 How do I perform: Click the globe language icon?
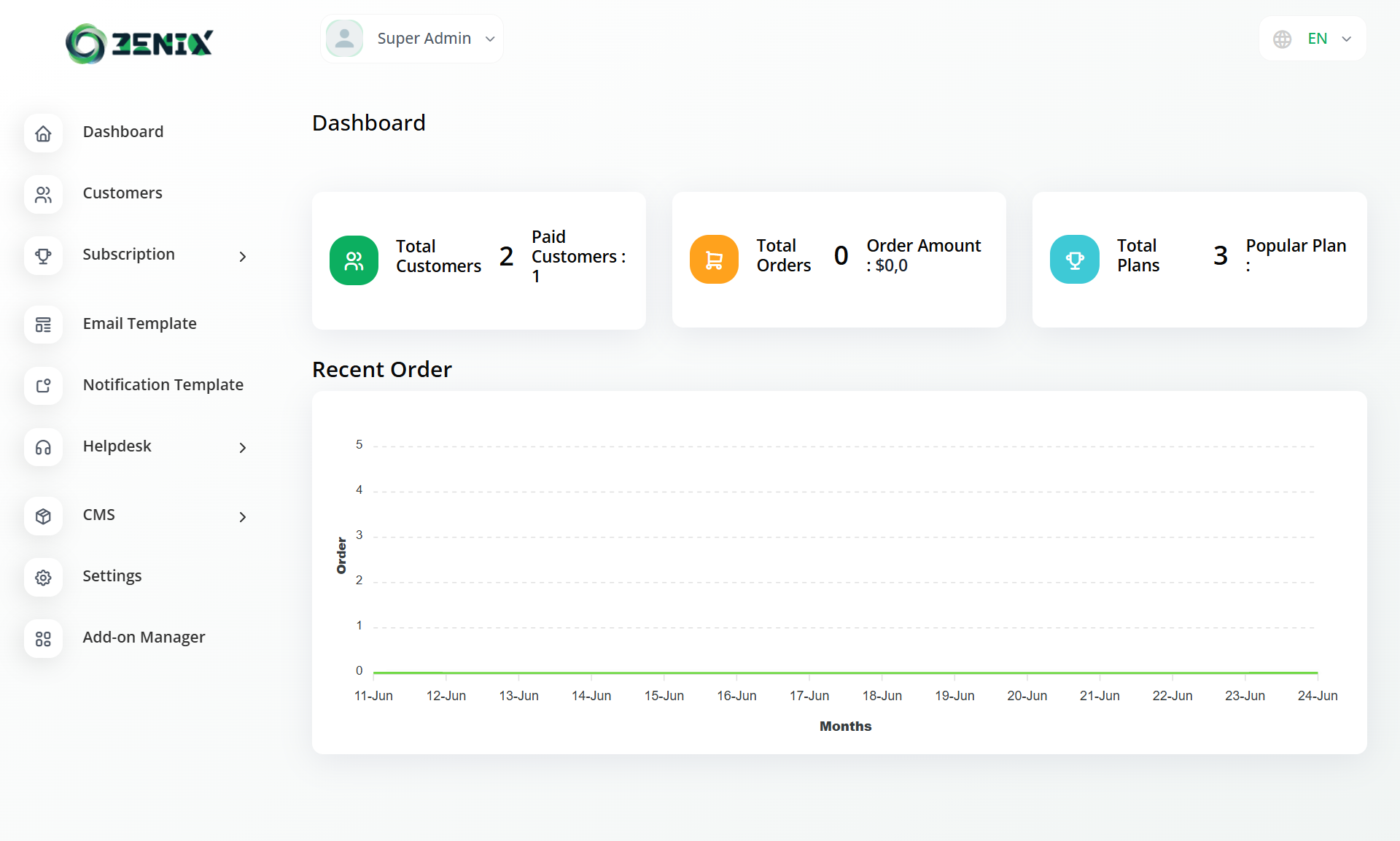pos(1282,39)
